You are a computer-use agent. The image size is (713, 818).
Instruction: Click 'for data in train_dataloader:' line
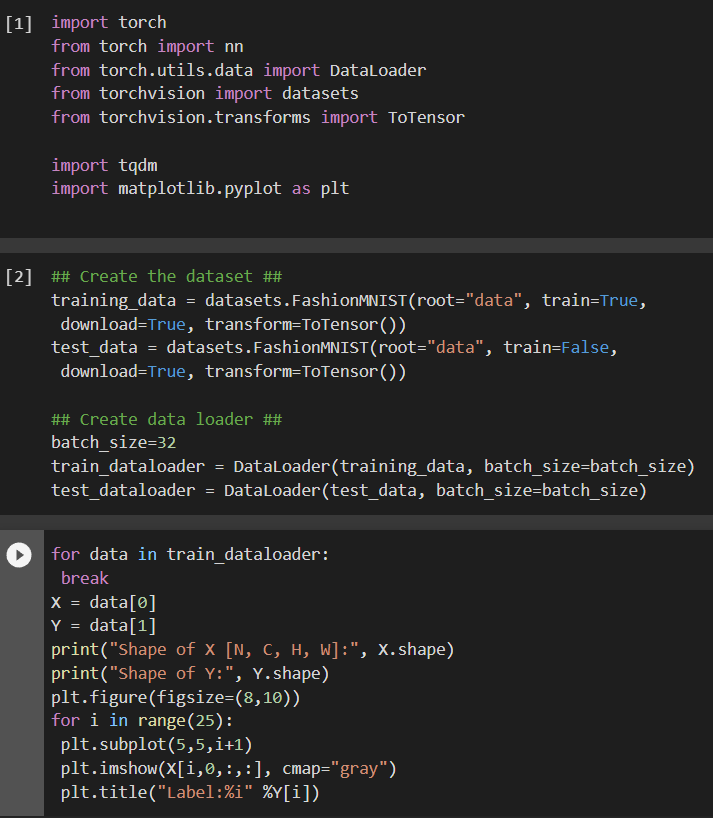coord(190,555)
